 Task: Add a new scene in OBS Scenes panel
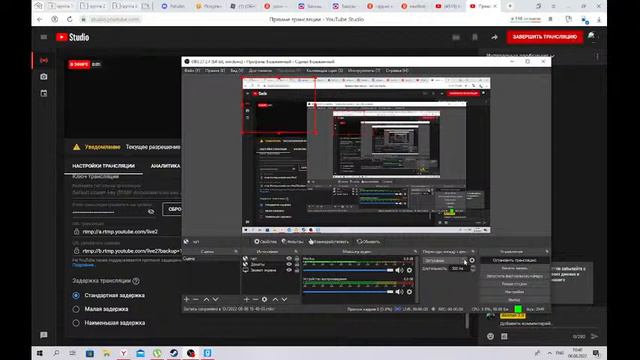[x=187, y=300]
